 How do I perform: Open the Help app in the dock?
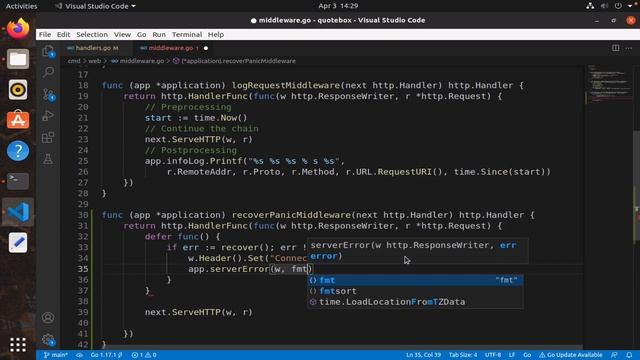(x=18, y=151)
